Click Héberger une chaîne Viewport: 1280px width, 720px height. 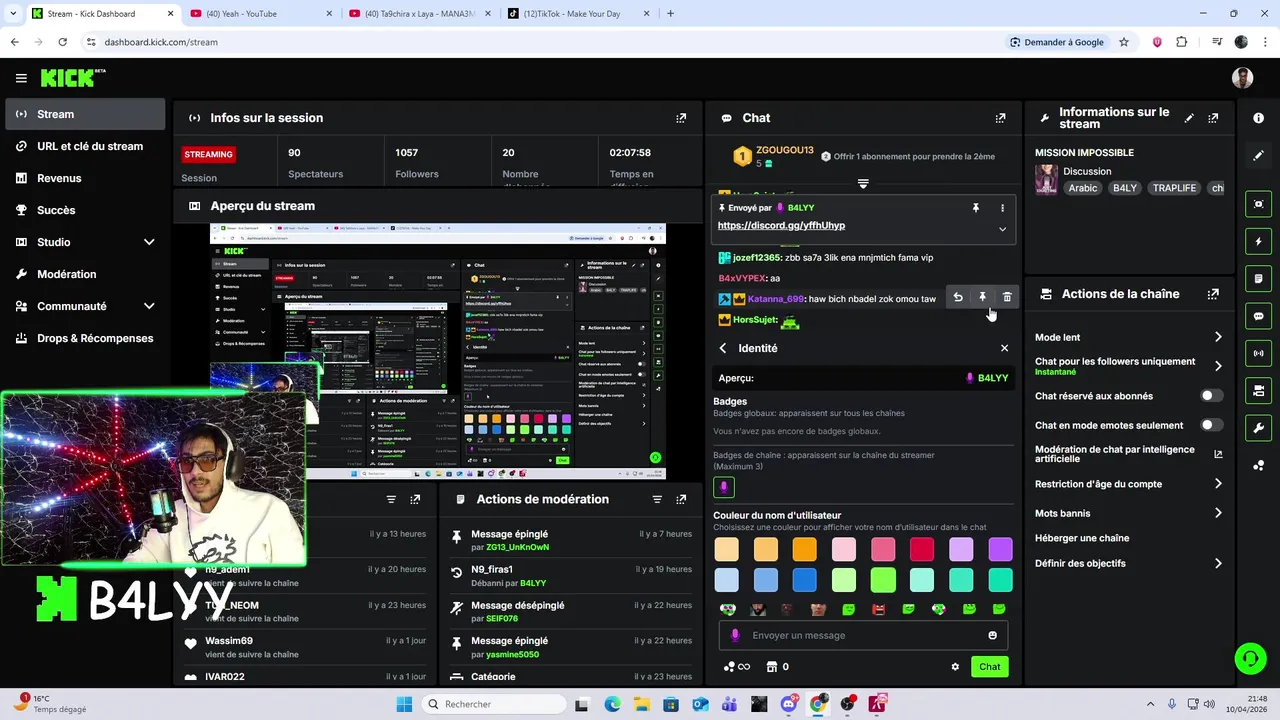pos(1082,538)
